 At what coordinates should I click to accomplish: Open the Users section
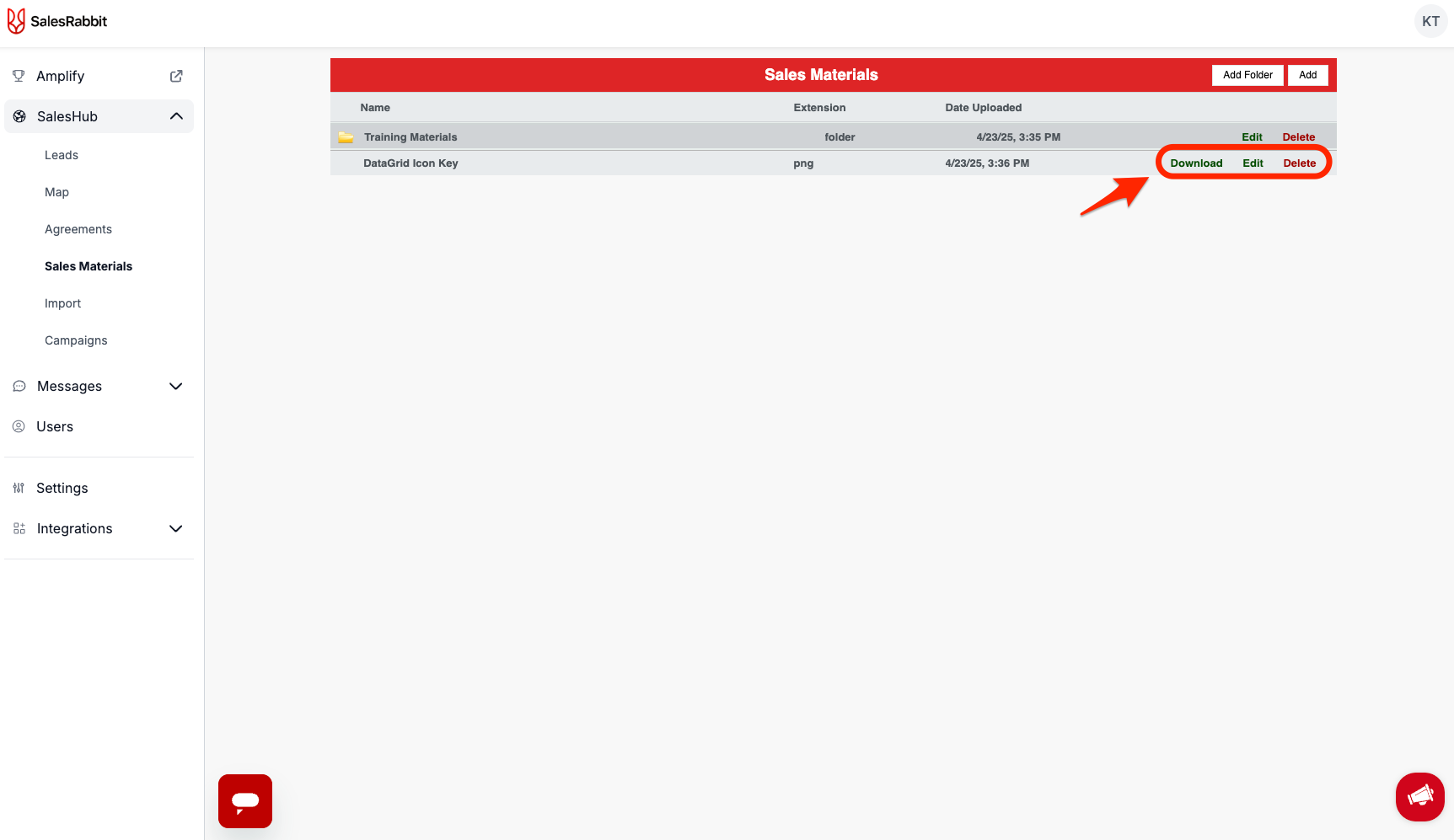pos(55,426)
